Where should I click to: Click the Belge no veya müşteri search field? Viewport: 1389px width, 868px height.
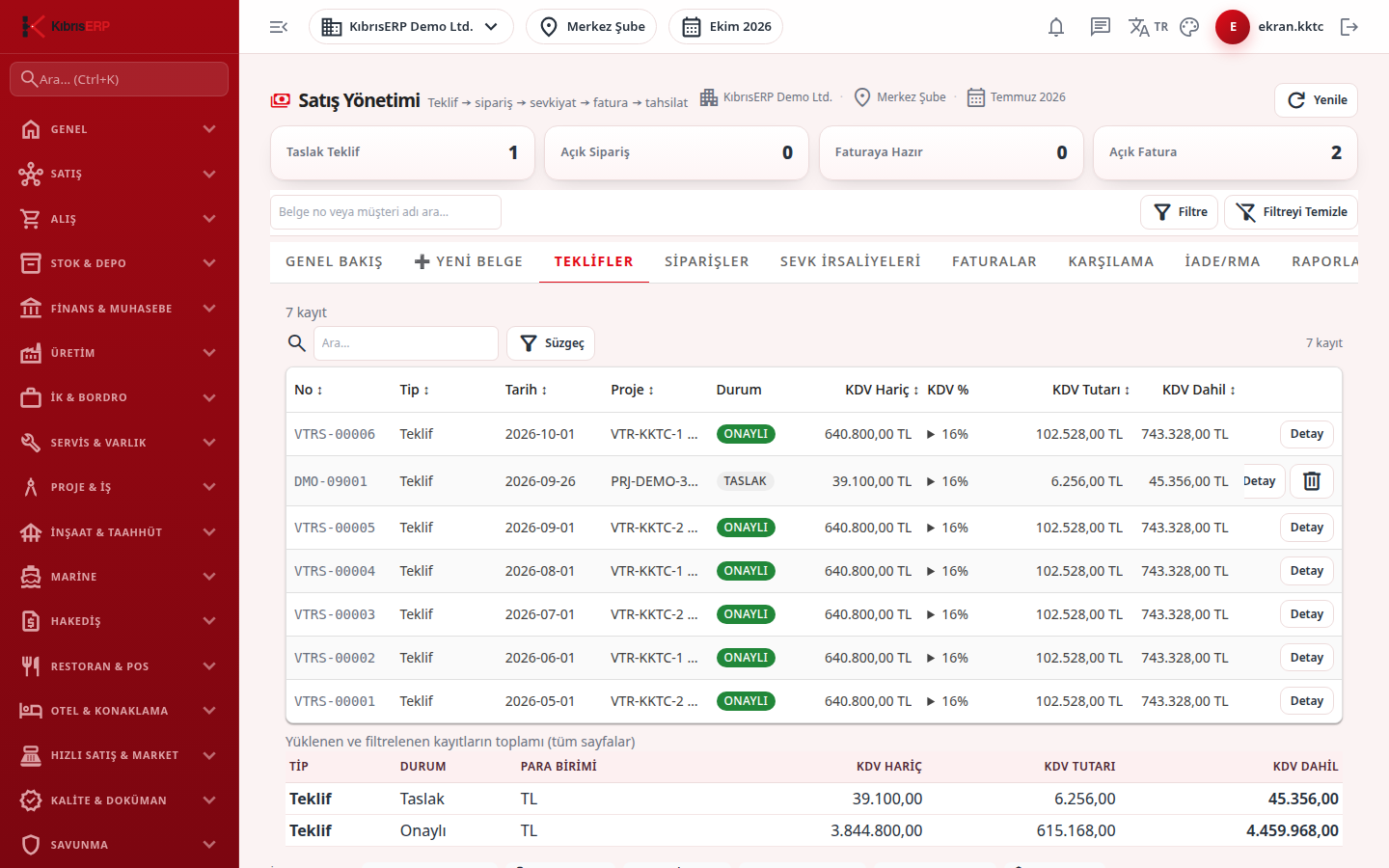click(x=386, y=212)
